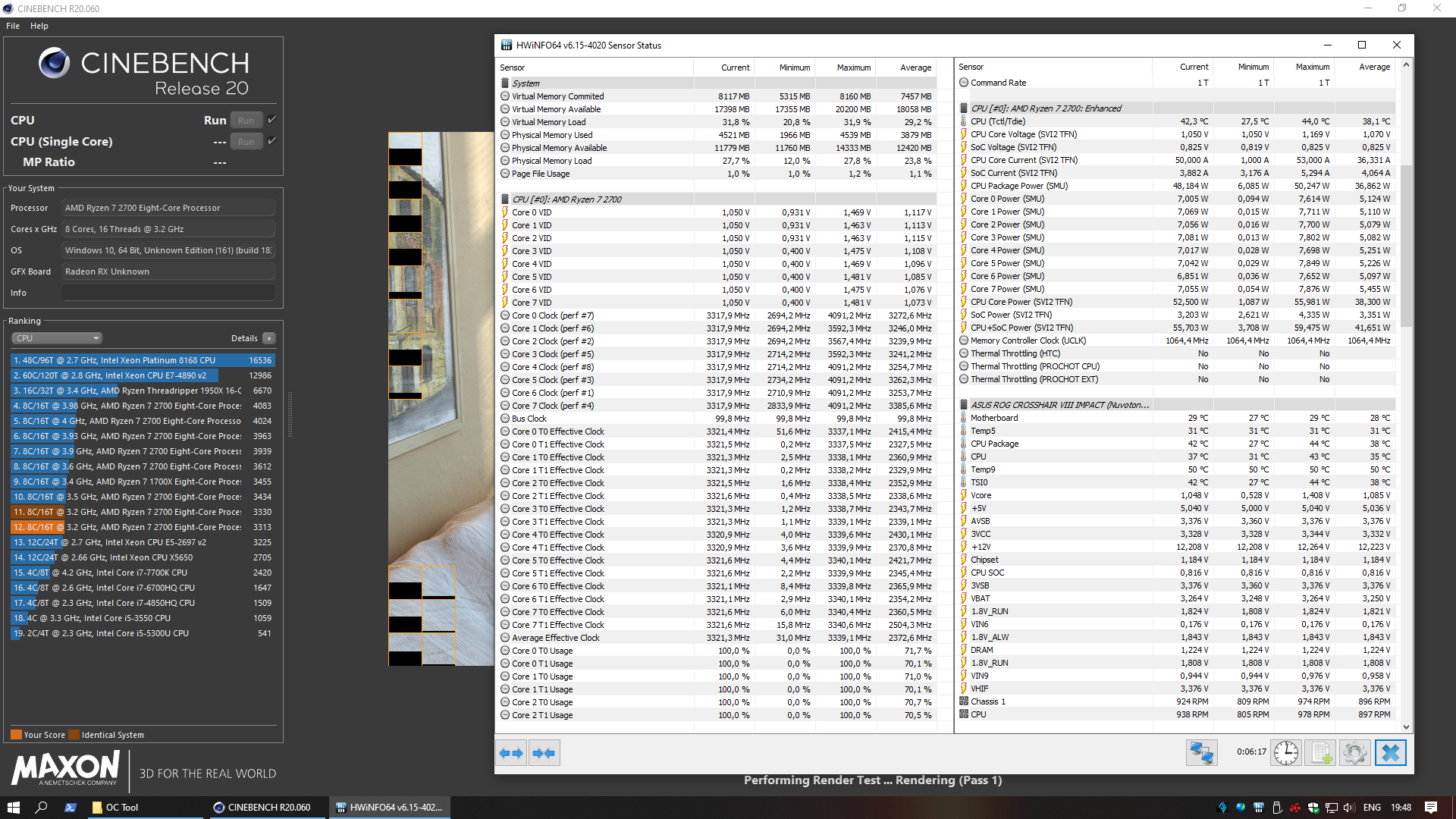
Task: Click Run beside CPU Single Core
Action: (x=246, y=142)
